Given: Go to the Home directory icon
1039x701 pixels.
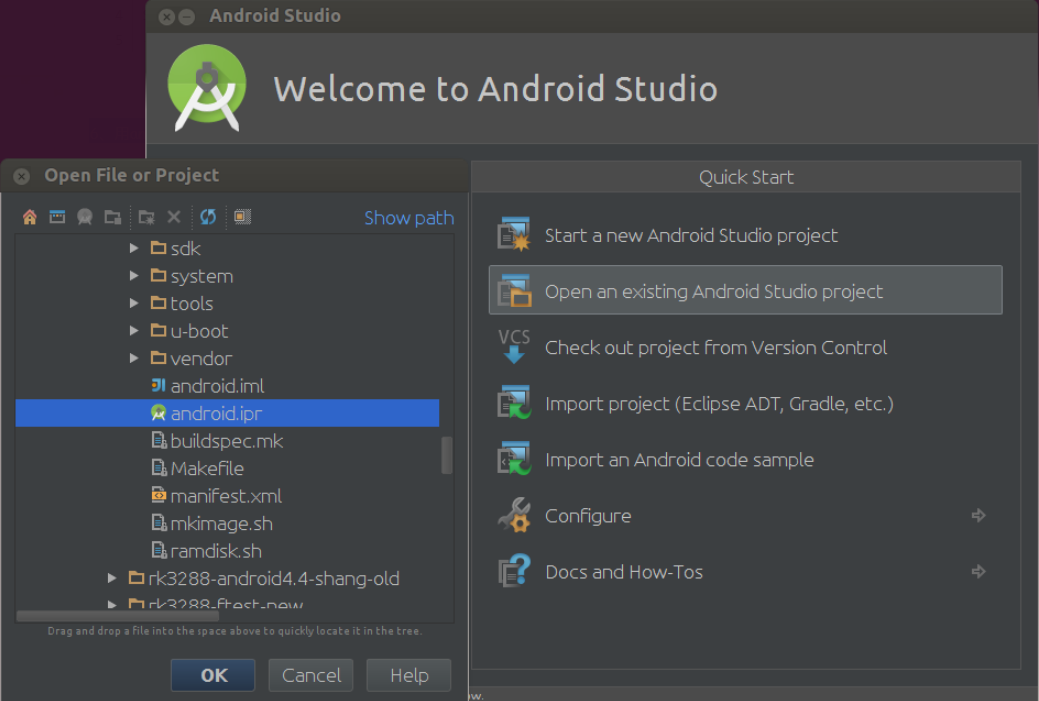Looking at the screenshot, I should [x=30, y=217].
